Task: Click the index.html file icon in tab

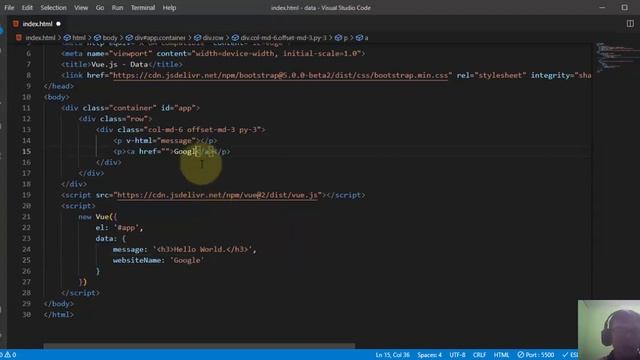Action: [16, 24]
